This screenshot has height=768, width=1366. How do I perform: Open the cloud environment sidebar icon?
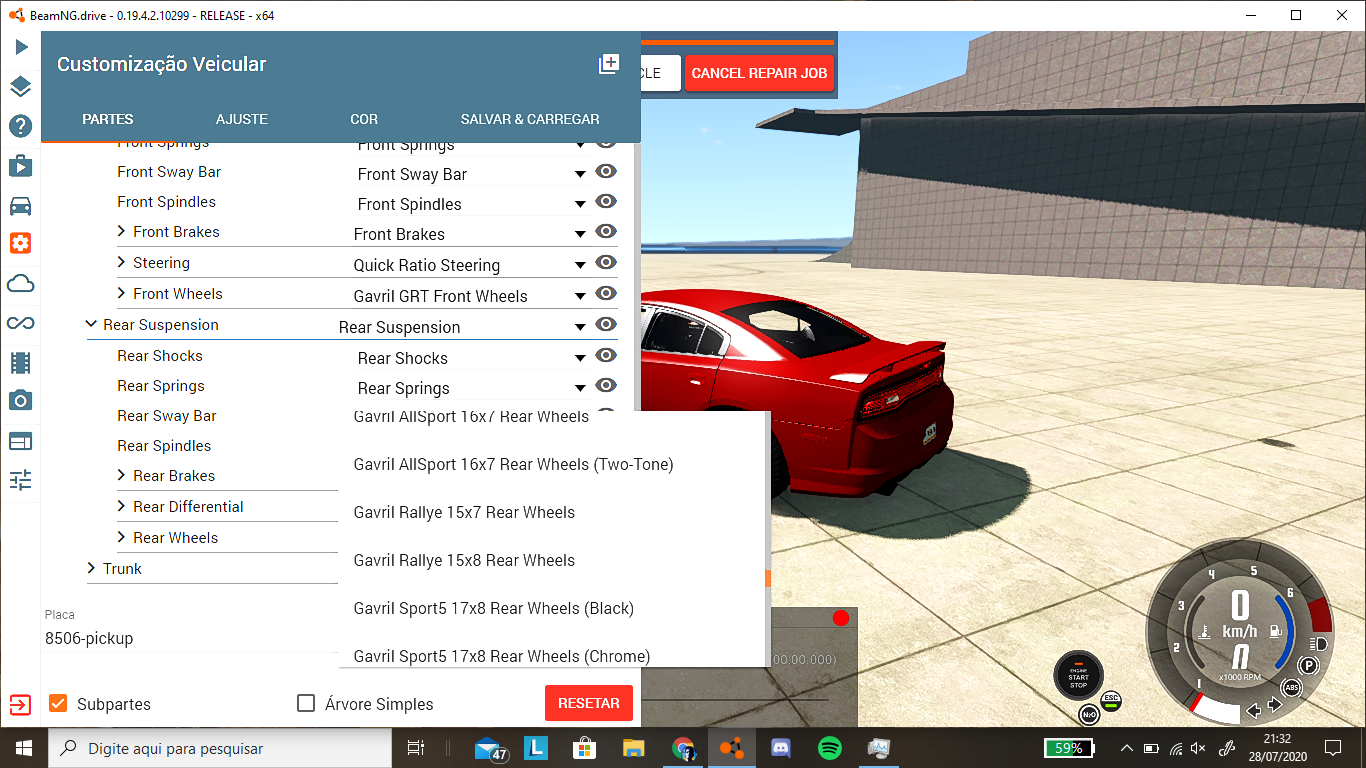[x=21, y=284]
